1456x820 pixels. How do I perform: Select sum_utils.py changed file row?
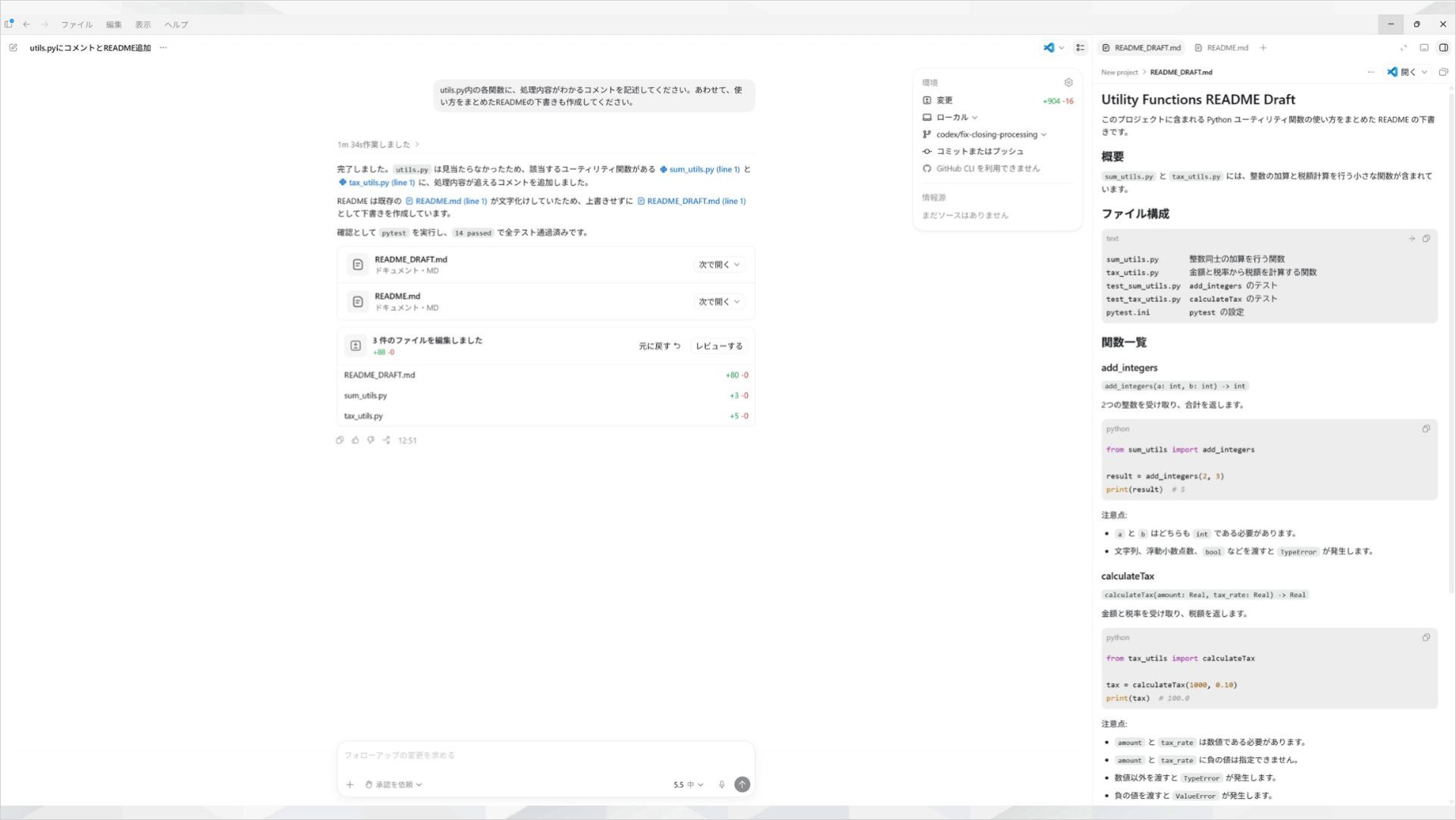pos(546,395)
